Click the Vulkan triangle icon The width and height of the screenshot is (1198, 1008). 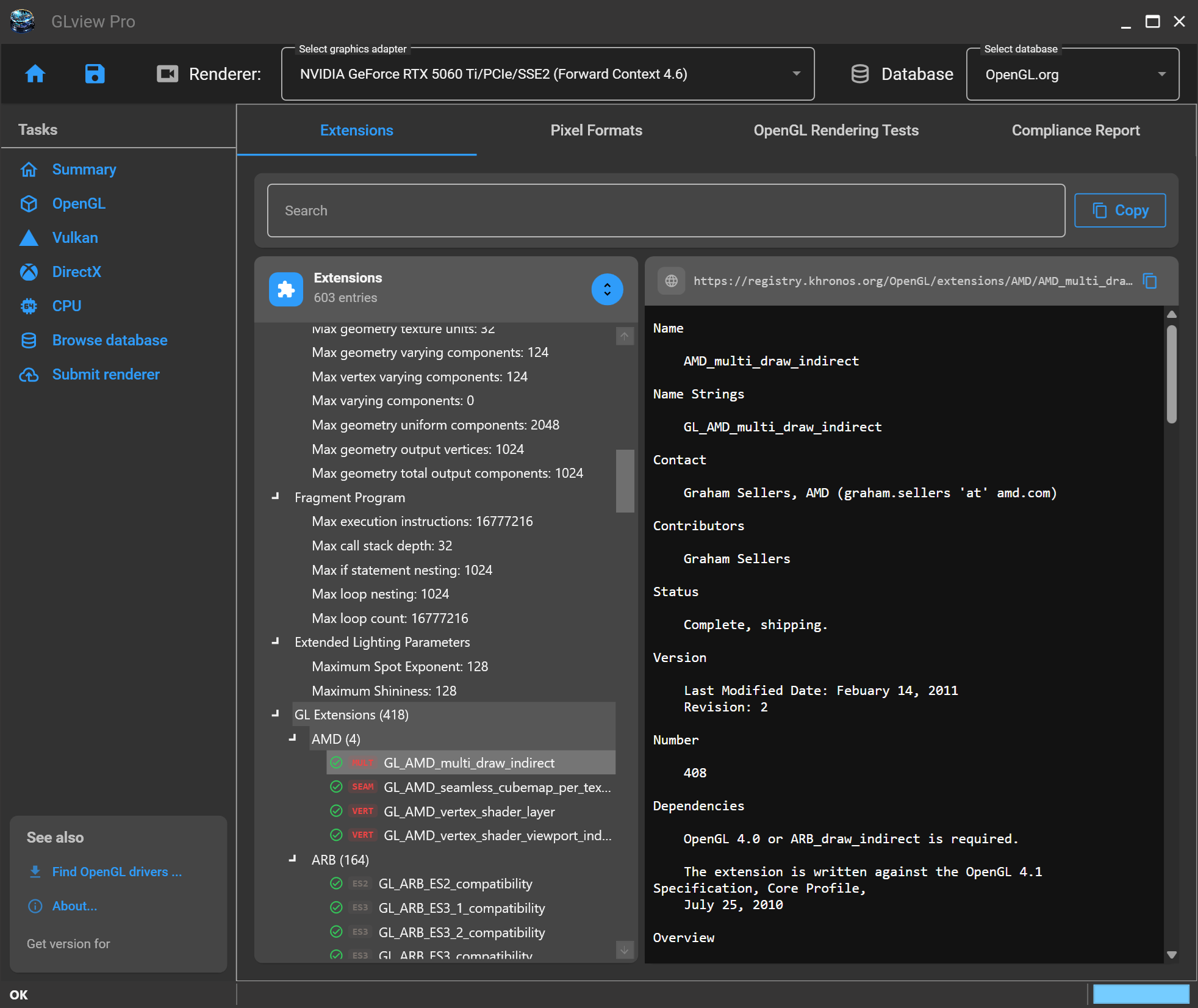pos(29,237)
